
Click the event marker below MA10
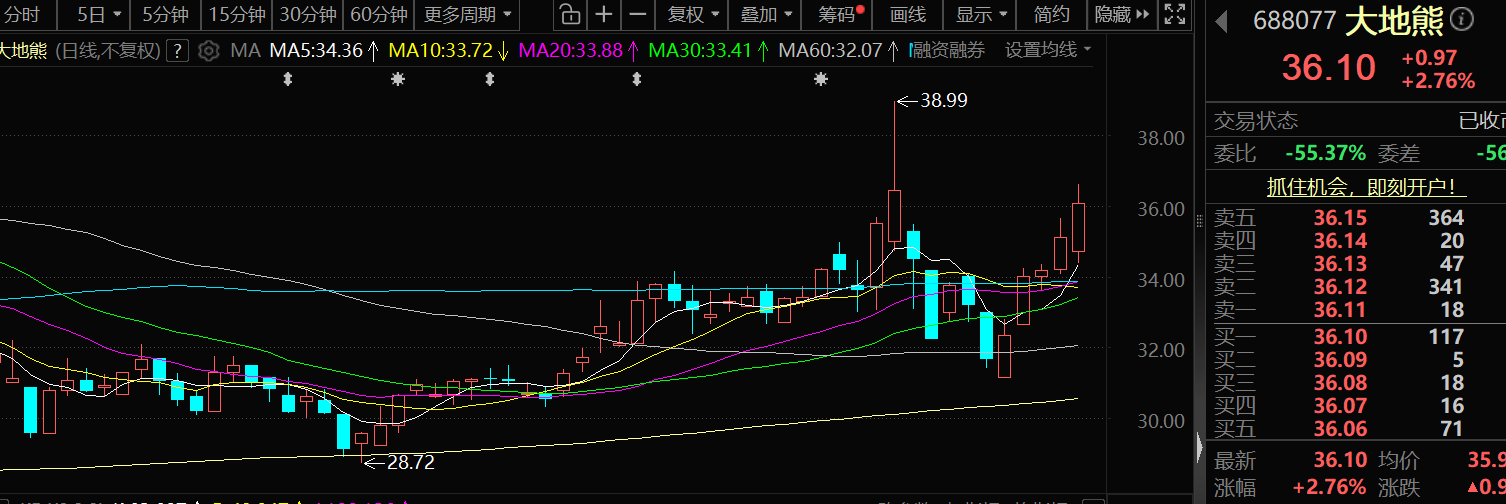coord(398,79)
